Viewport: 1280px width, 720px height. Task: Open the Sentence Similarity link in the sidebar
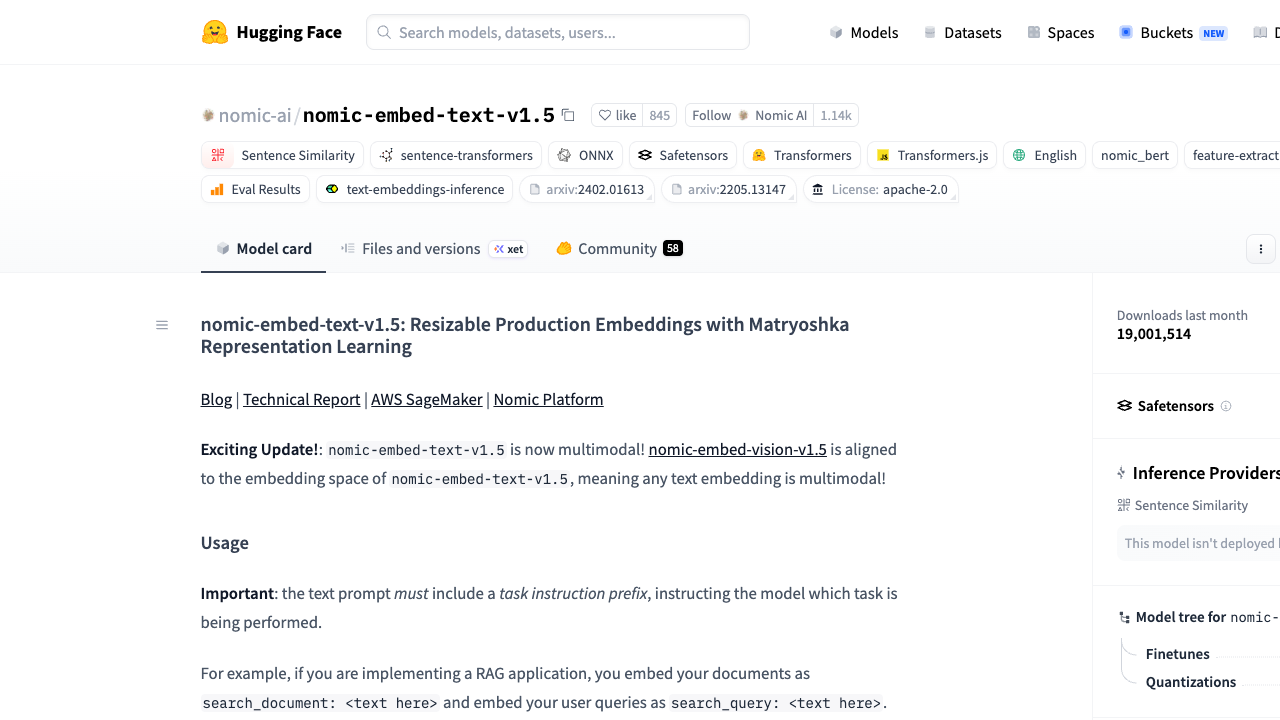(1183, 505)
